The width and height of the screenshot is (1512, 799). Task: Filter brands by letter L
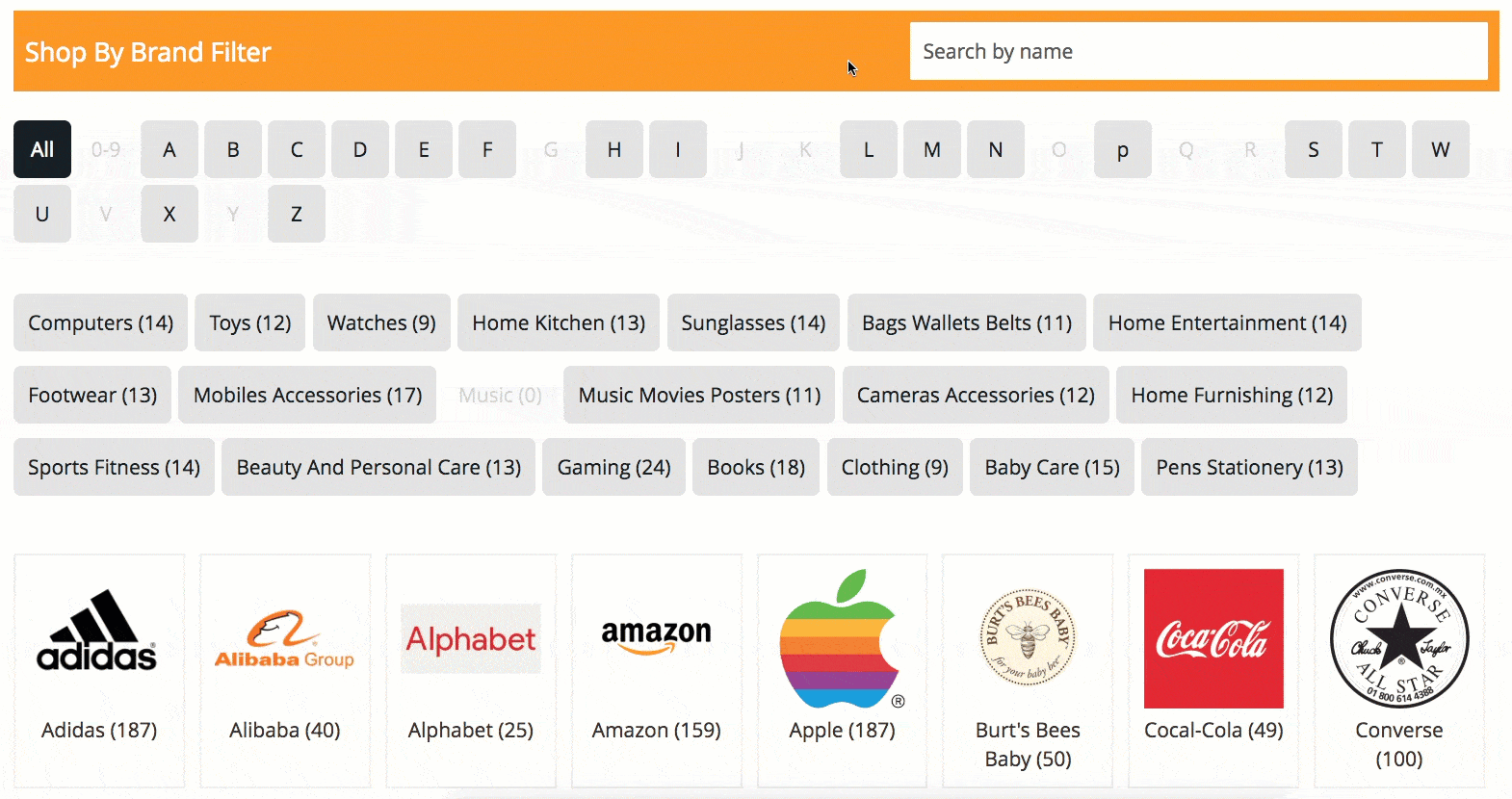[x=869, y=149]
